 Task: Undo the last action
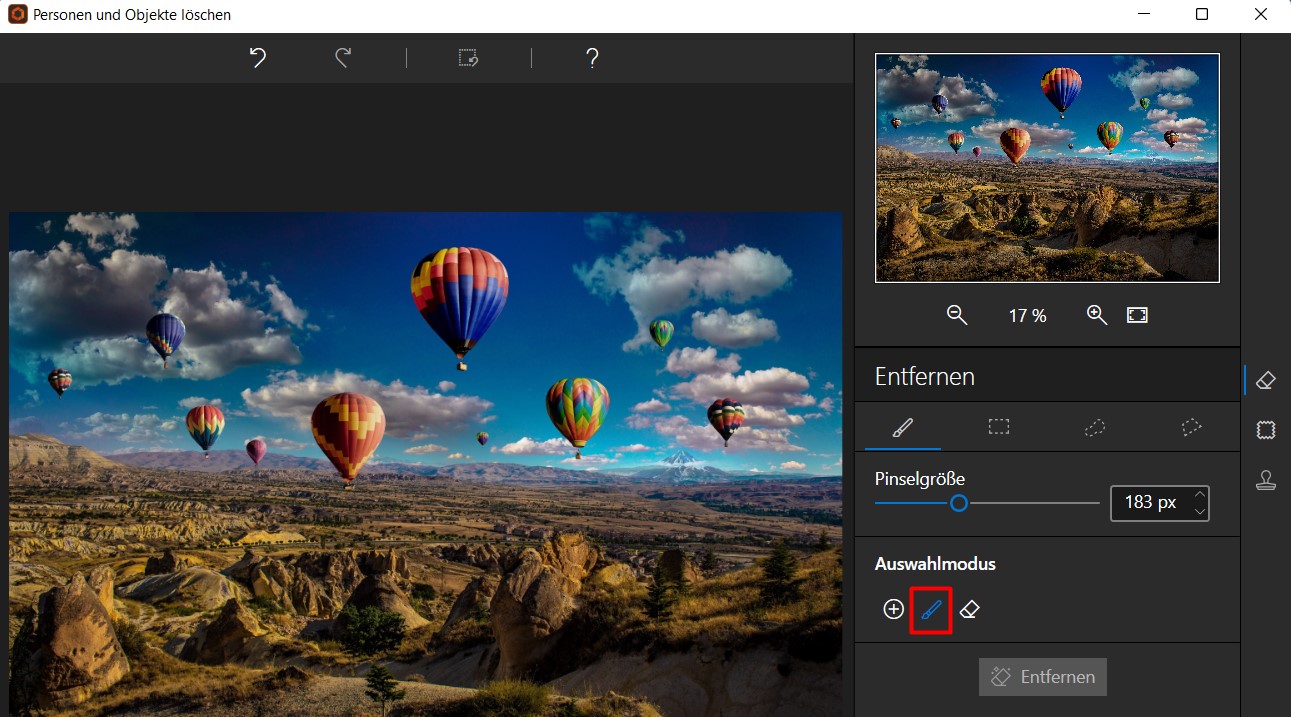[258, 58]
